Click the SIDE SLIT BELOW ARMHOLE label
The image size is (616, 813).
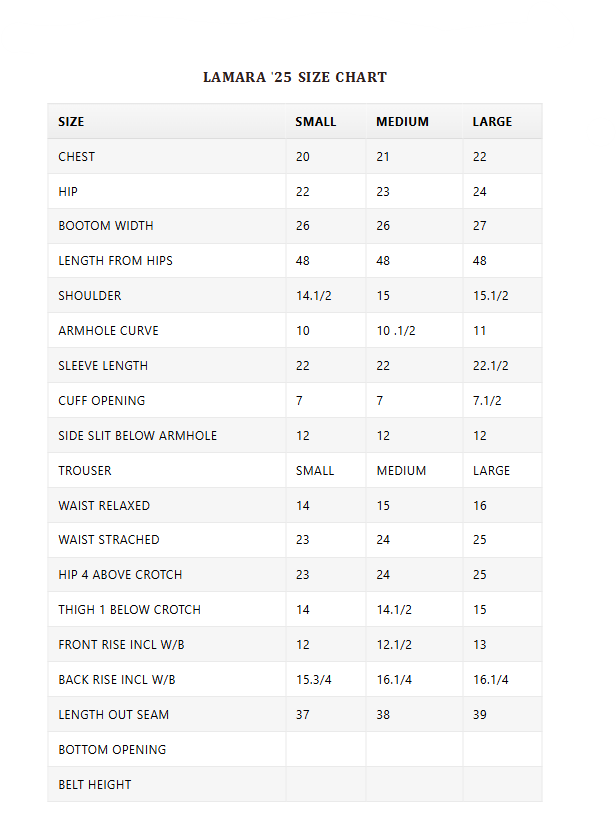click(137, 436)
